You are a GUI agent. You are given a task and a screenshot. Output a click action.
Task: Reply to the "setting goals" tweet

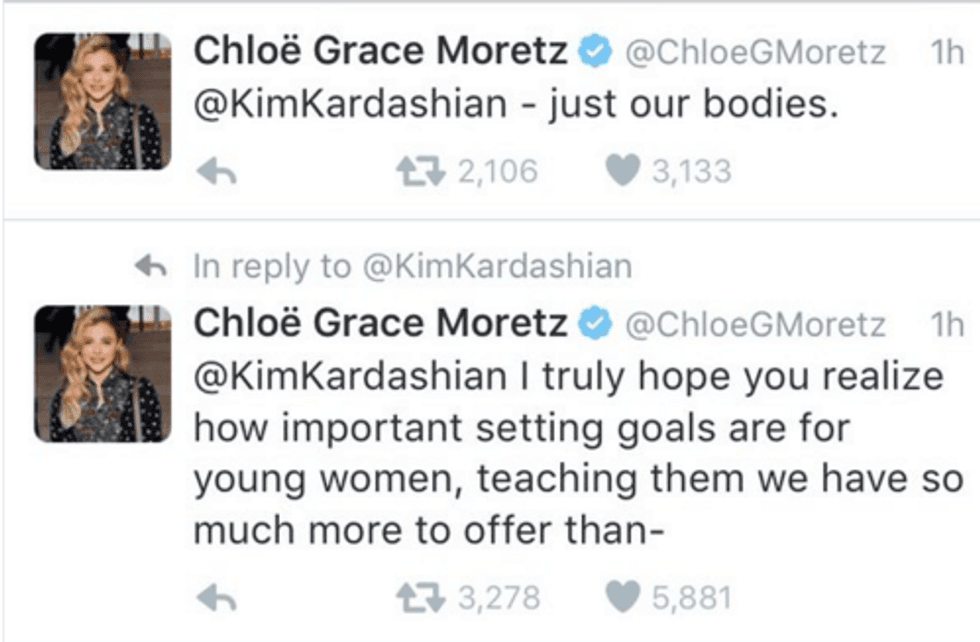click(216, 598)
